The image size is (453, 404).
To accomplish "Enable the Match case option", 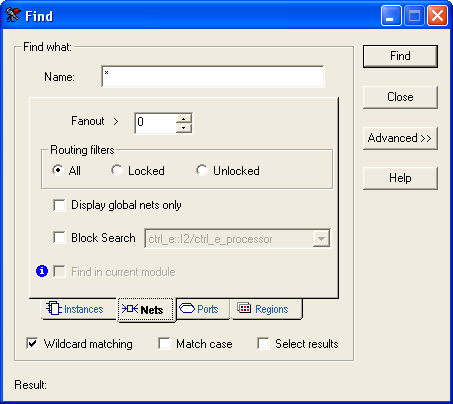I will coord(164,343).
